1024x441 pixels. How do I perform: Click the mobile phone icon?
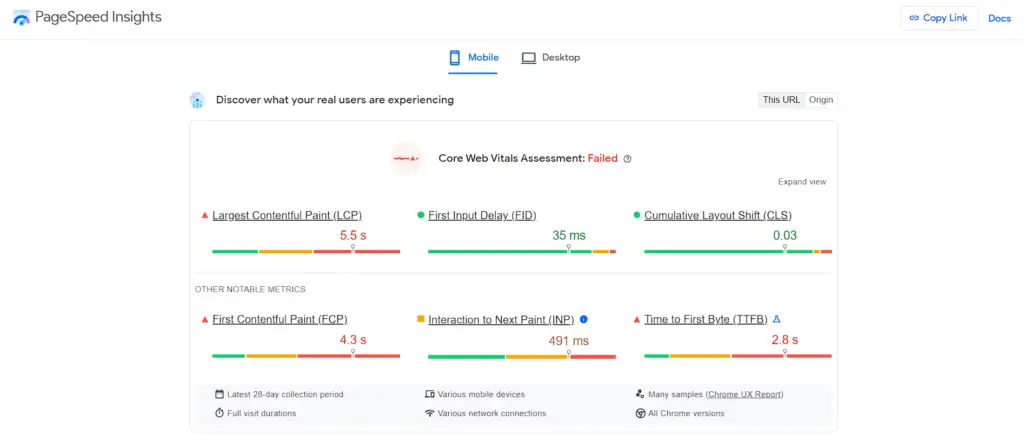point(455,57)
